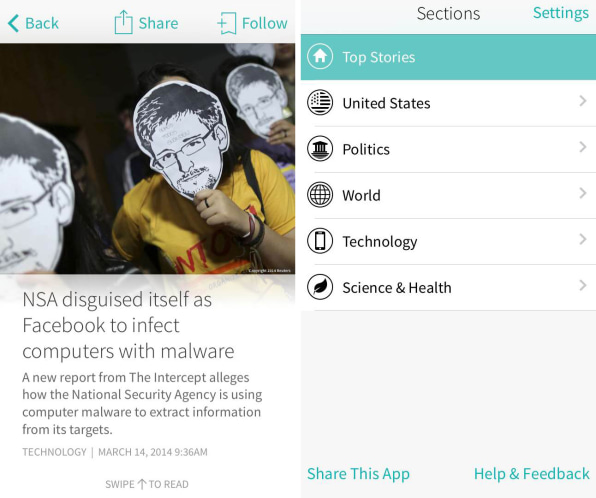Click the United States flag icon
The image size is (596, 498).
click(320, 102)
